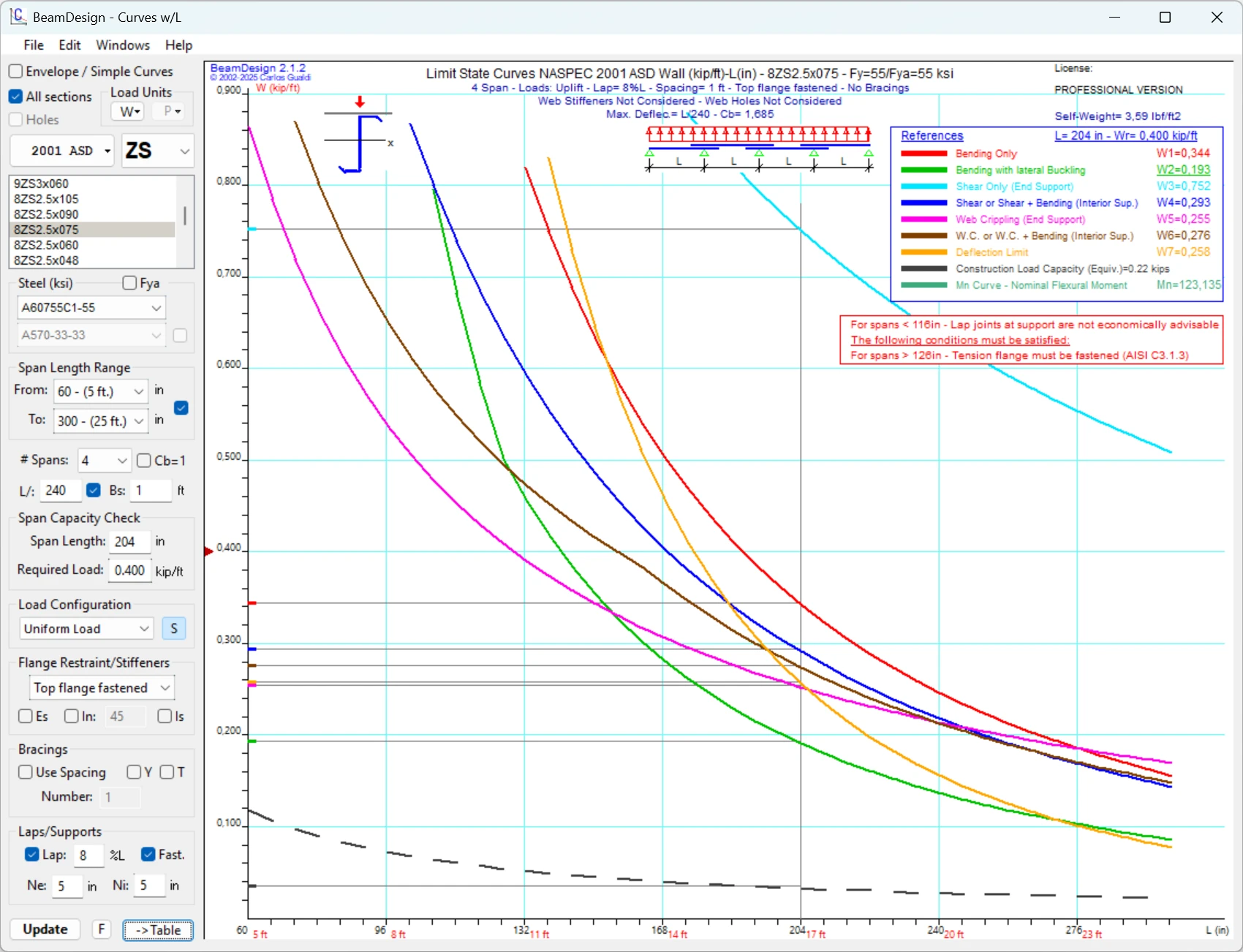Toggle the Cb=1 checkbox
This screenshot has height=952, width=1243.
click(144, 461)
